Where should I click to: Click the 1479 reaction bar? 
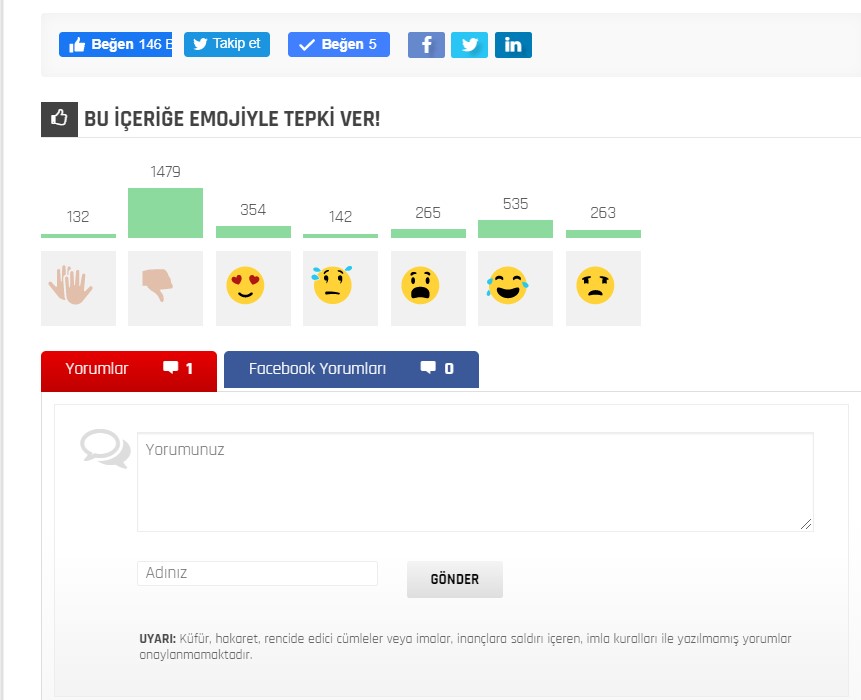pos(165,213)
